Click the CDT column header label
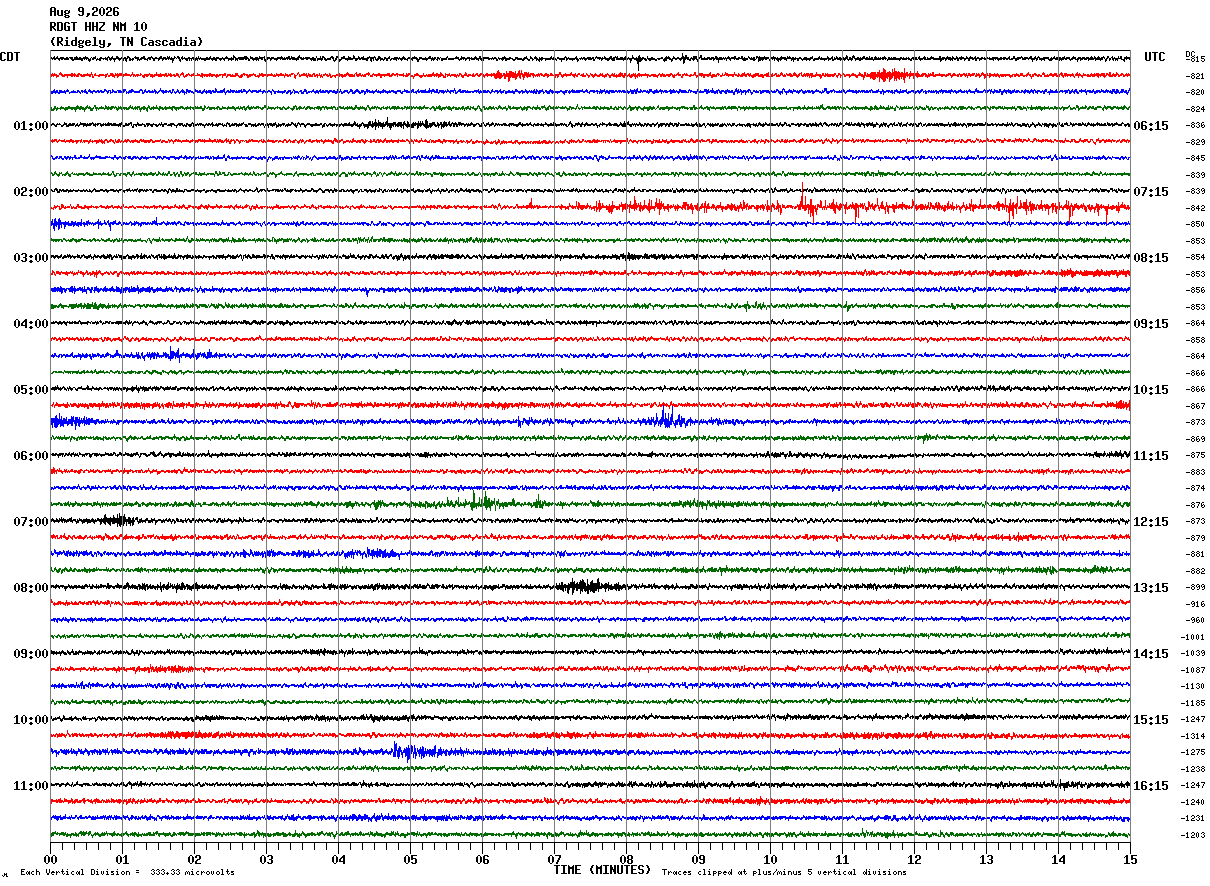The height and width of the screenshot is (886, 1210). 10,57
